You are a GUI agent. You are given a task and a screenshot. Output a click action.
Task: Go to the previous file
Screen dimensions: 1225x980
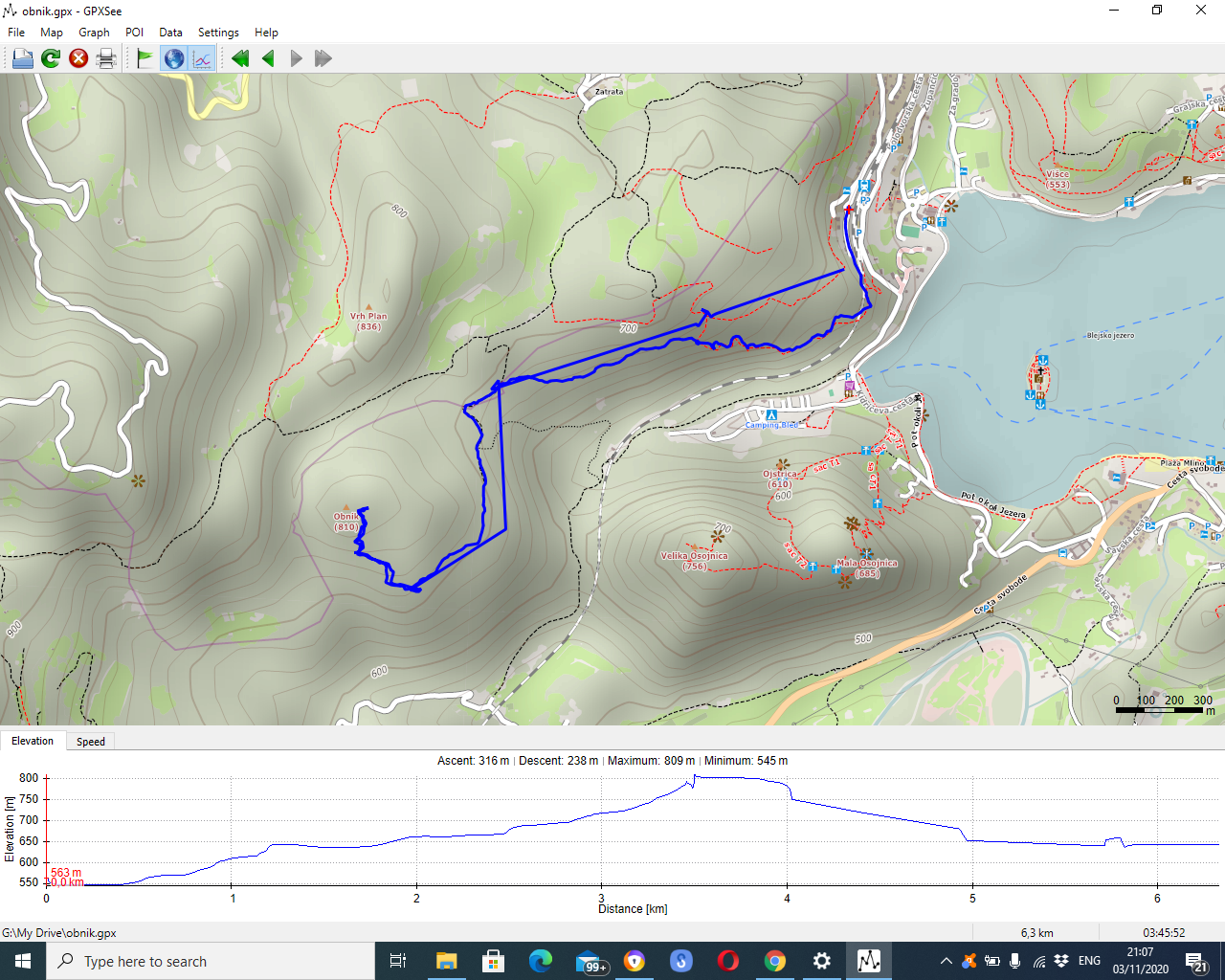click(x=268, y=58)
